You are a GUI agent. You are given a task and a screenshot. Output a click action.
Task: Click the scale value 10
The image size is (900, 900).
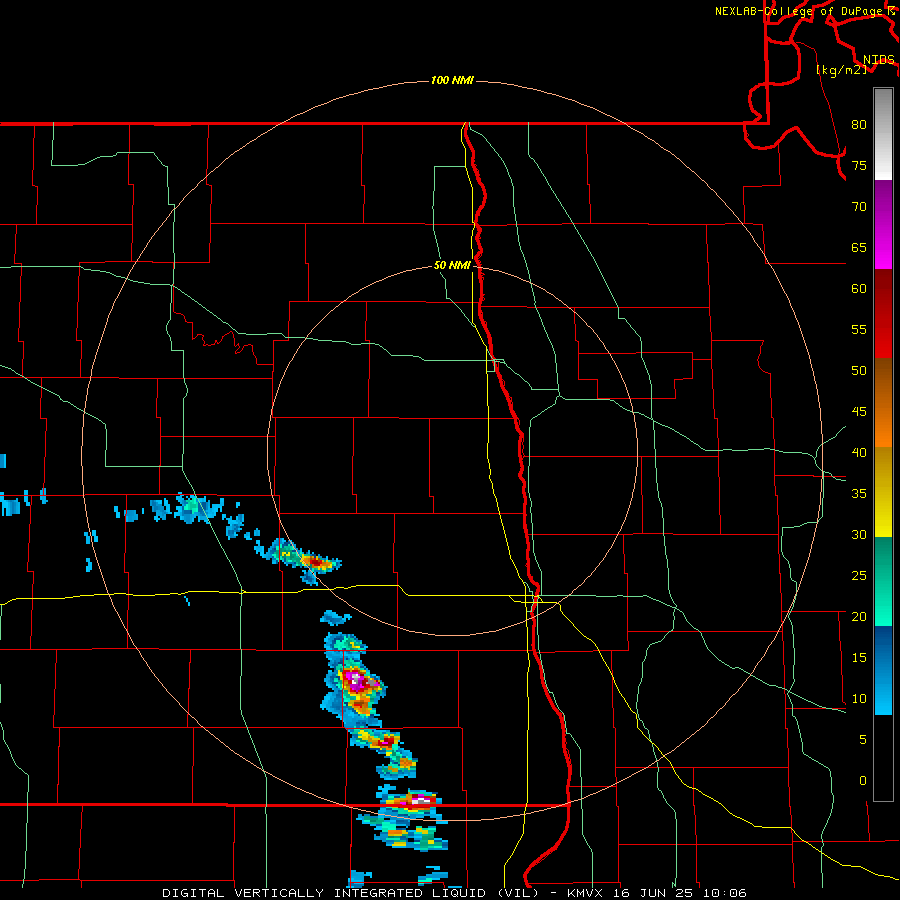click(859, 699)
